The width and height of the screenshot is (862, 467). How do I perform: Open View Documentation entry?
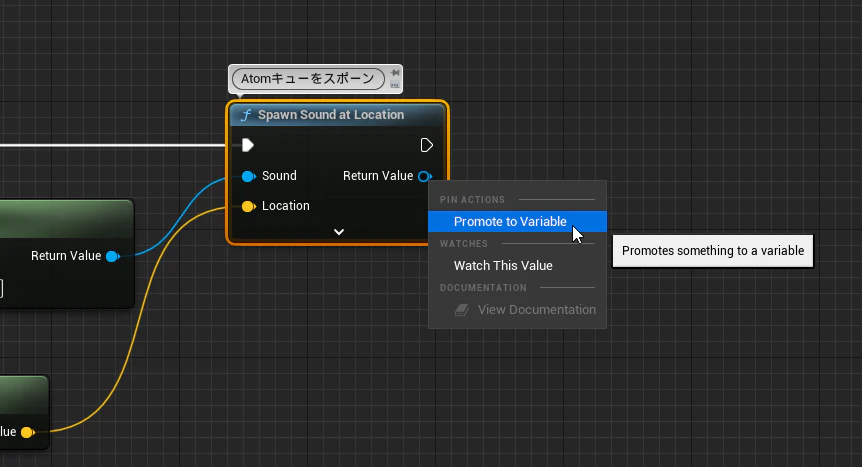point(517,310)
